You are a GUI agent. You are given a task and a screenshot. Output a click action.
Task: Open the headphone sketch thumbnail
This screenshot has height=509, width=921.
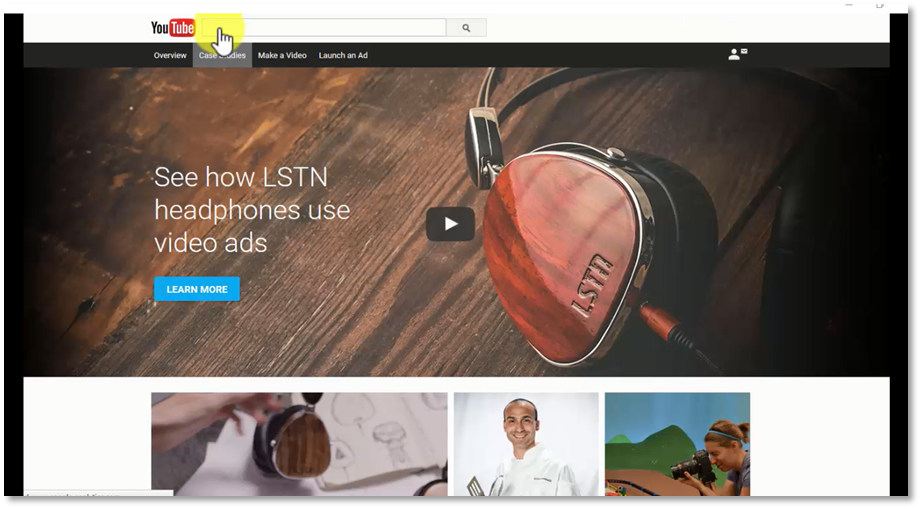click(299, 444)
